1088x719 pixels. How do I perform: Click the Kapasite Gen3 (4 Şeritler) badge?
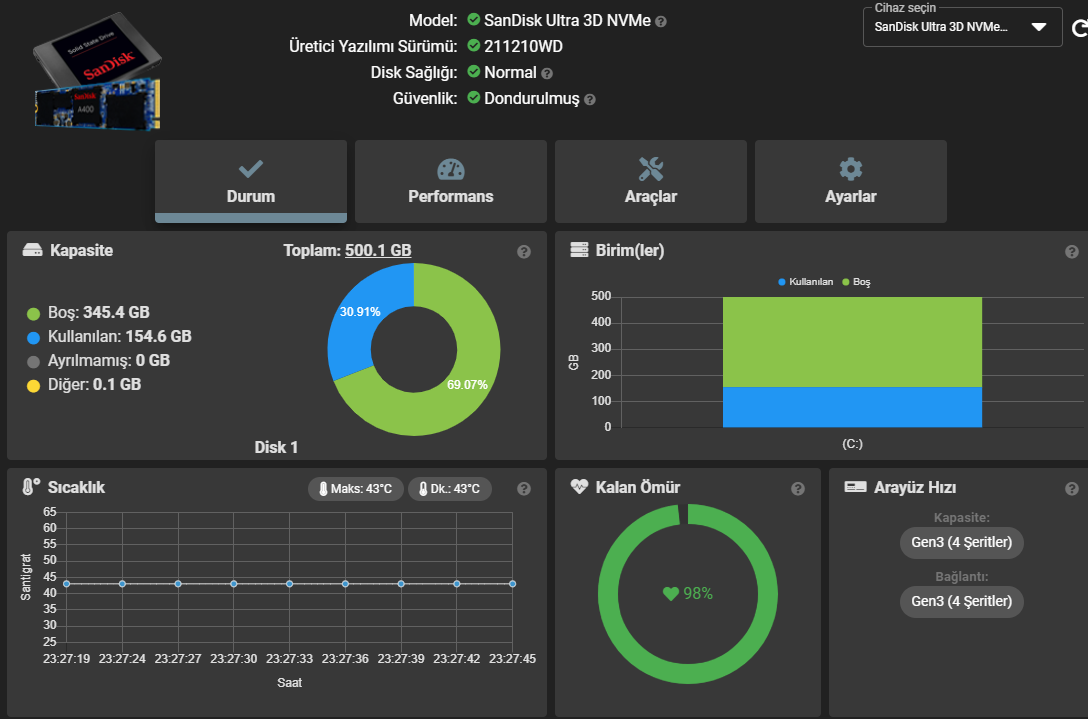coord(962,542)
